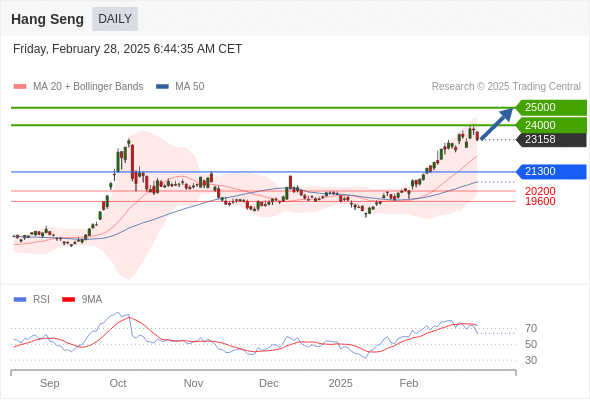Click the Hang Seng title

coord(47,19)
